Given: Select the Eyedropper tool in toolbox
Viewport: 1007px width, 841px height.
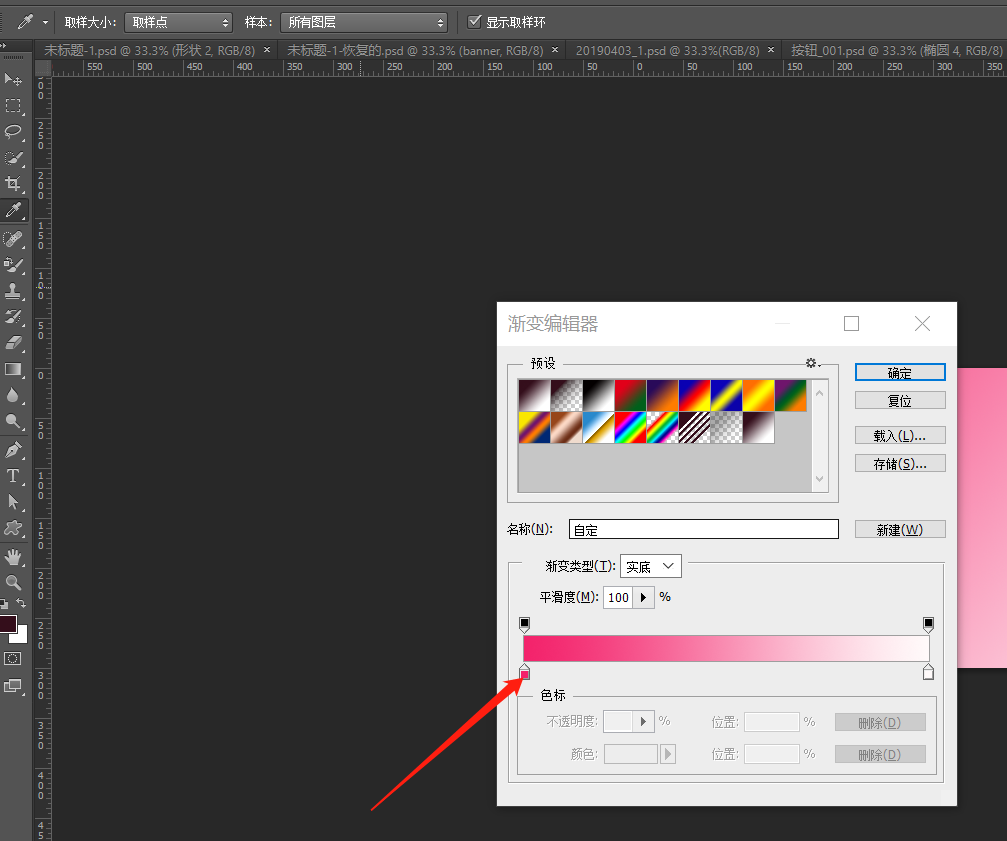Looking at the screenshot, I should point(13,211).
